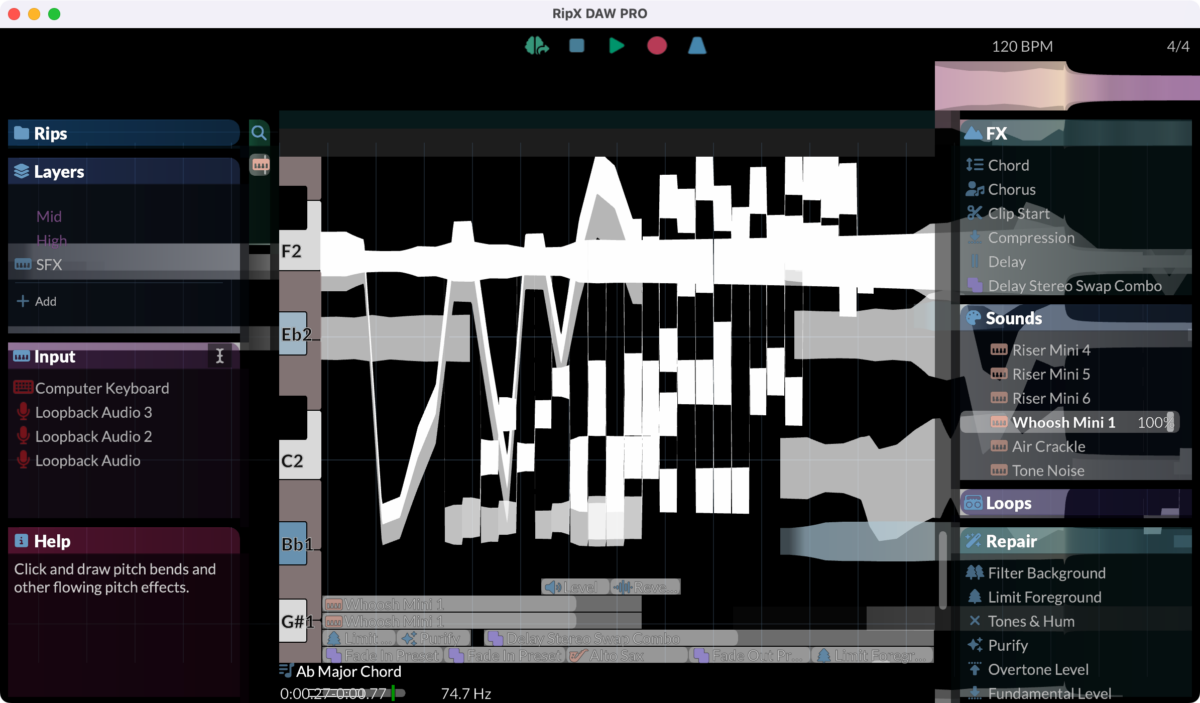Click the piano instrument icon below search

click(x=260, y=165)
